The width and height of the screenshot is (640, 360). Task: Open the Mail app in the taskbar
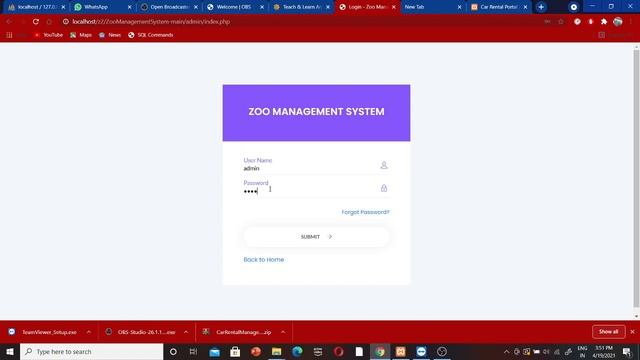click(214, 351)
